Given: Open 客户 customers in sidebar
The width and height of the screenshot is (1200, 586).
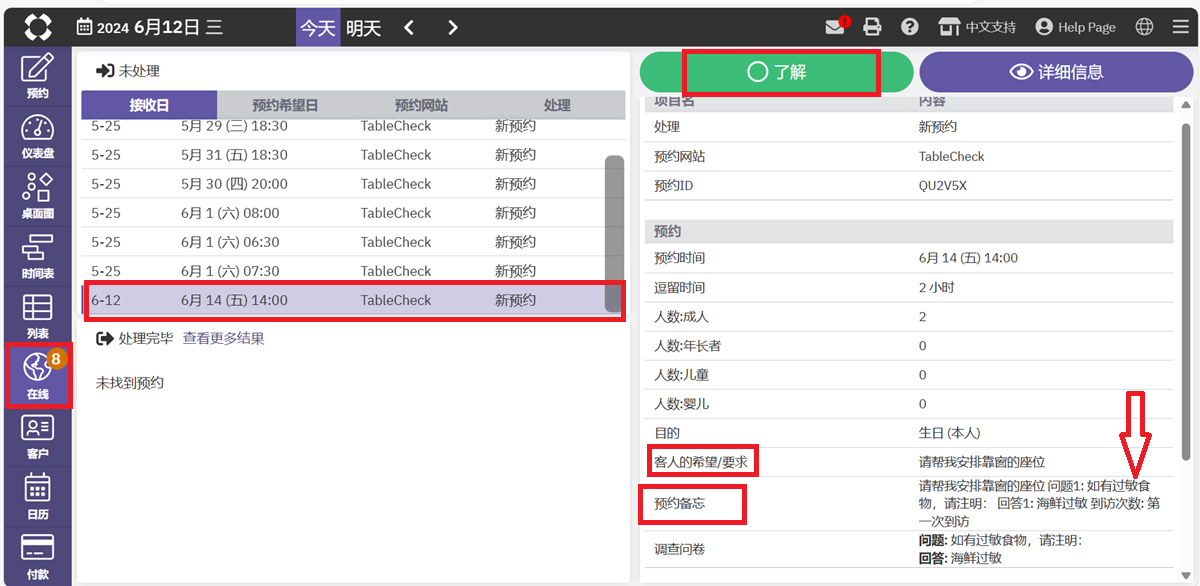Looking at the screenshot, I should [x=37, y=436].
